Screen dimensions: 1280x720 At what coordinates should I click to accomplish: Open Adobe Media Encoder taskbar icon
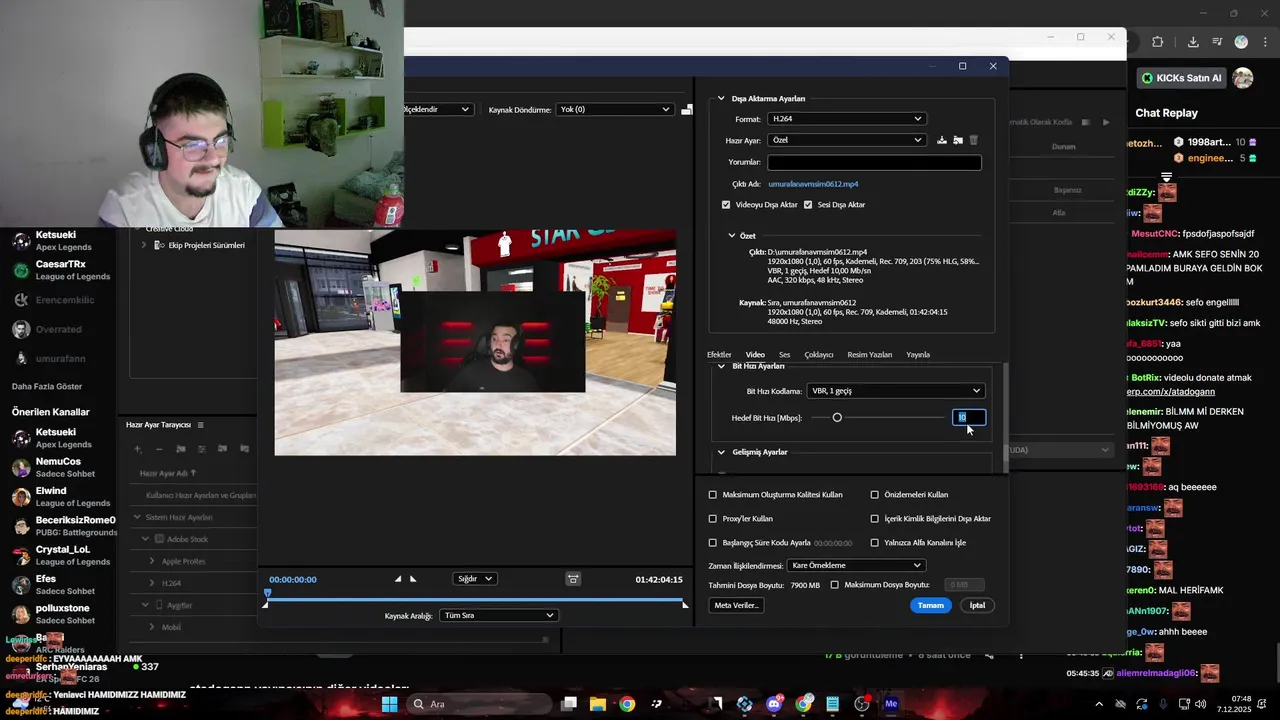tap(891, 704)
